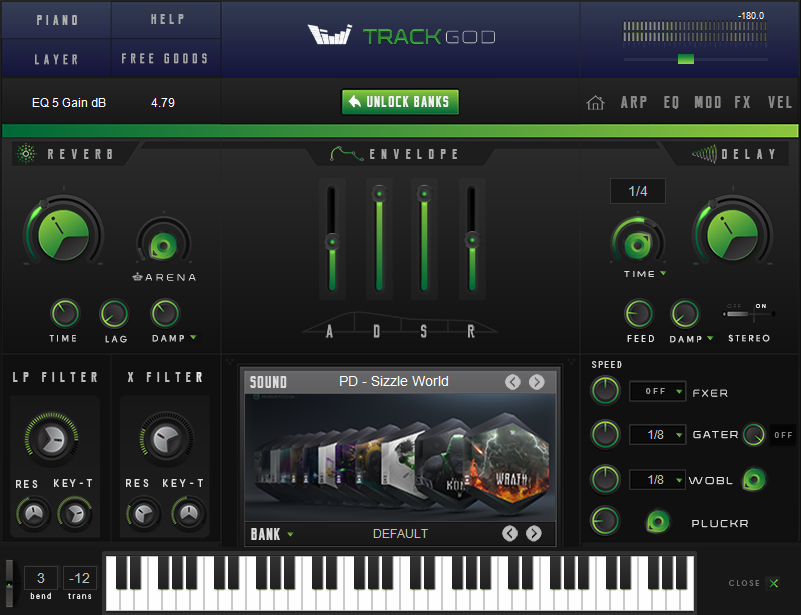Click the LP Filter RES knob
Screen dimensions: 801x615
click(x=34, y=514)
